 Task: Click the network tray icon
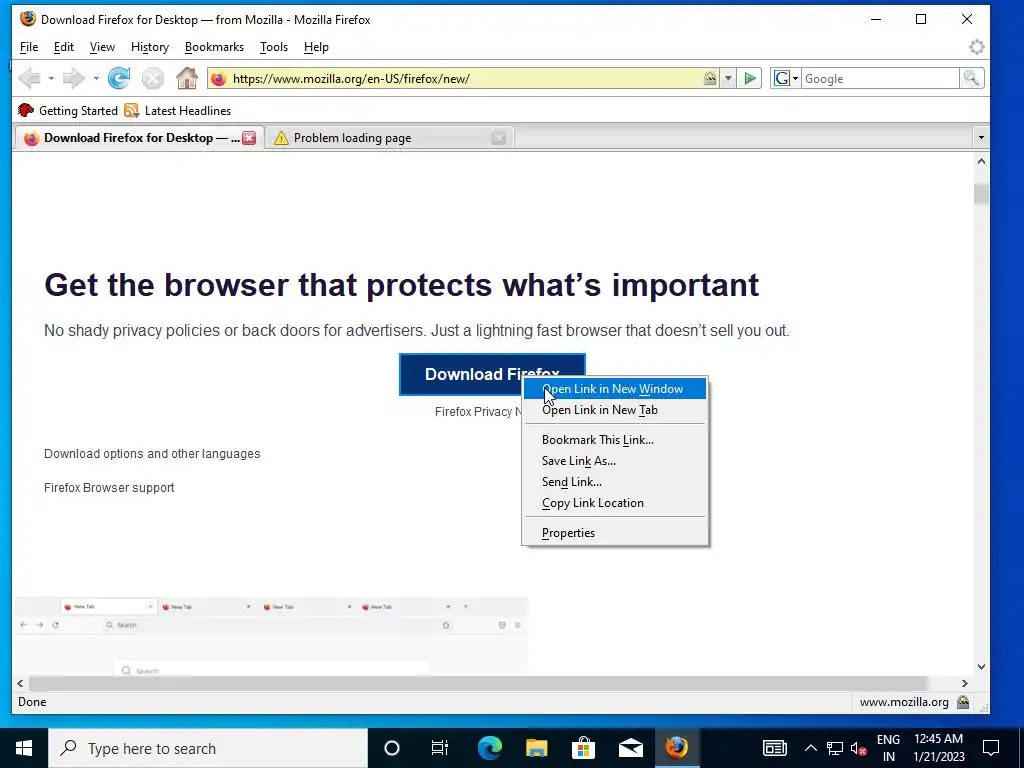point(835,748)
